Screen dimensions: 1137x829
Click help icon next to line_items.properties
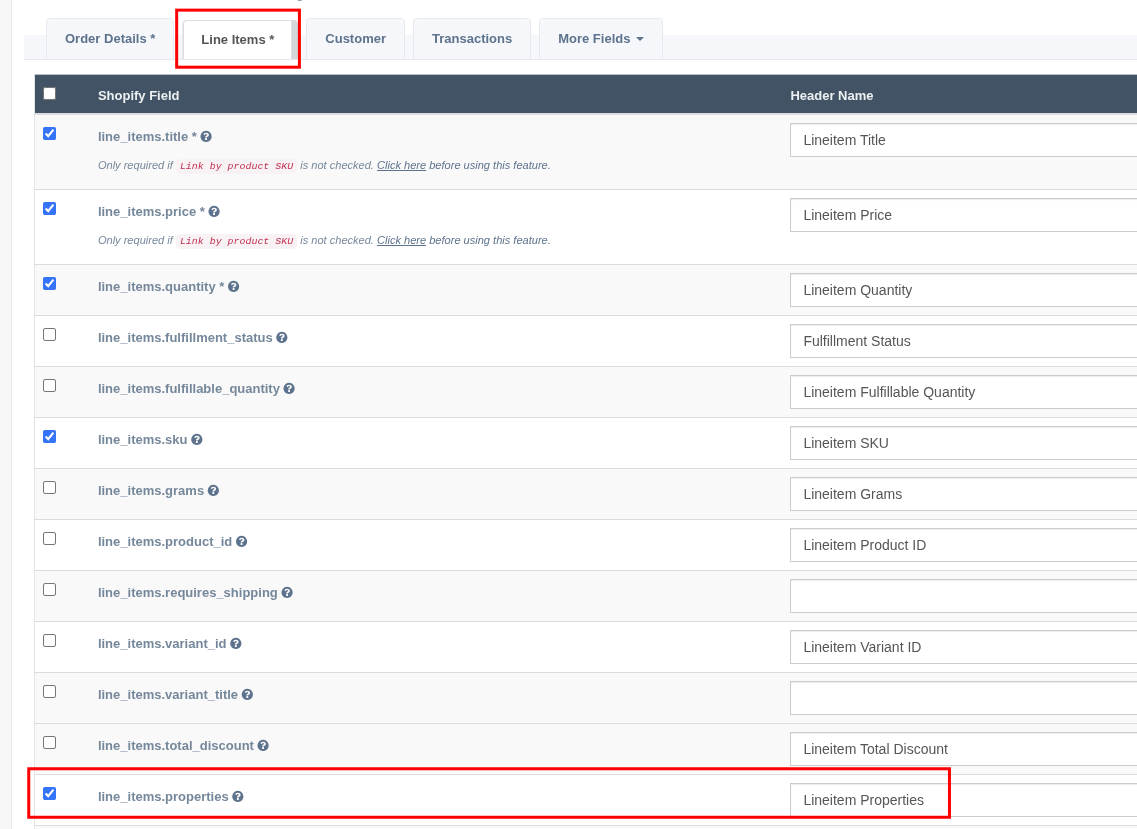[238, 797]
